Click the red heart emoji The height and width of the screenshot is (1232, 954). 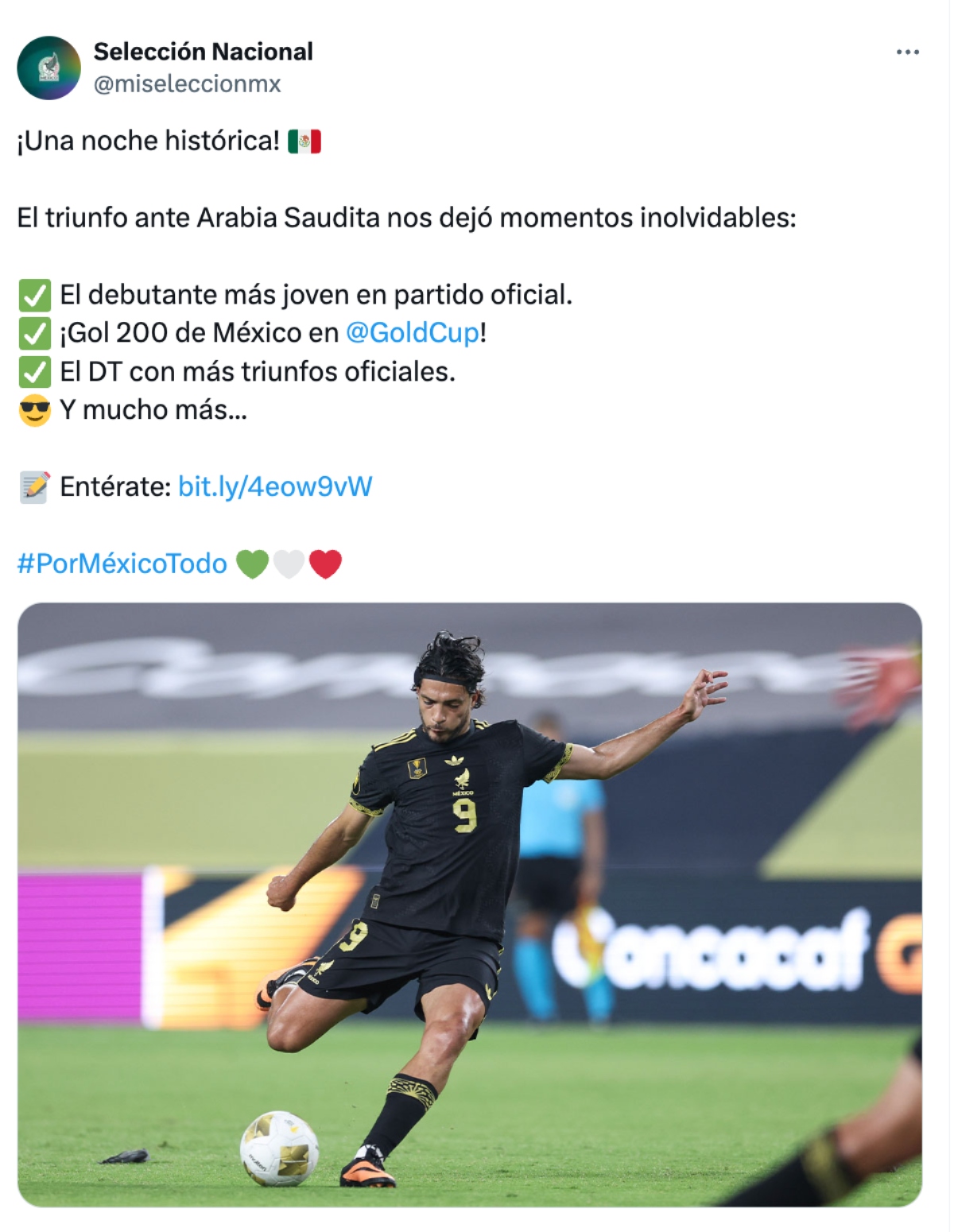pos(325,564)
